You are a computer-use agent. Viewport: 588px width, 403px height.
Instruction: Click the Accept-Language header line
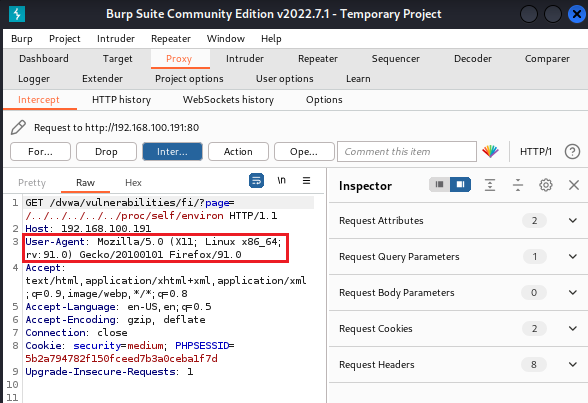118,307
